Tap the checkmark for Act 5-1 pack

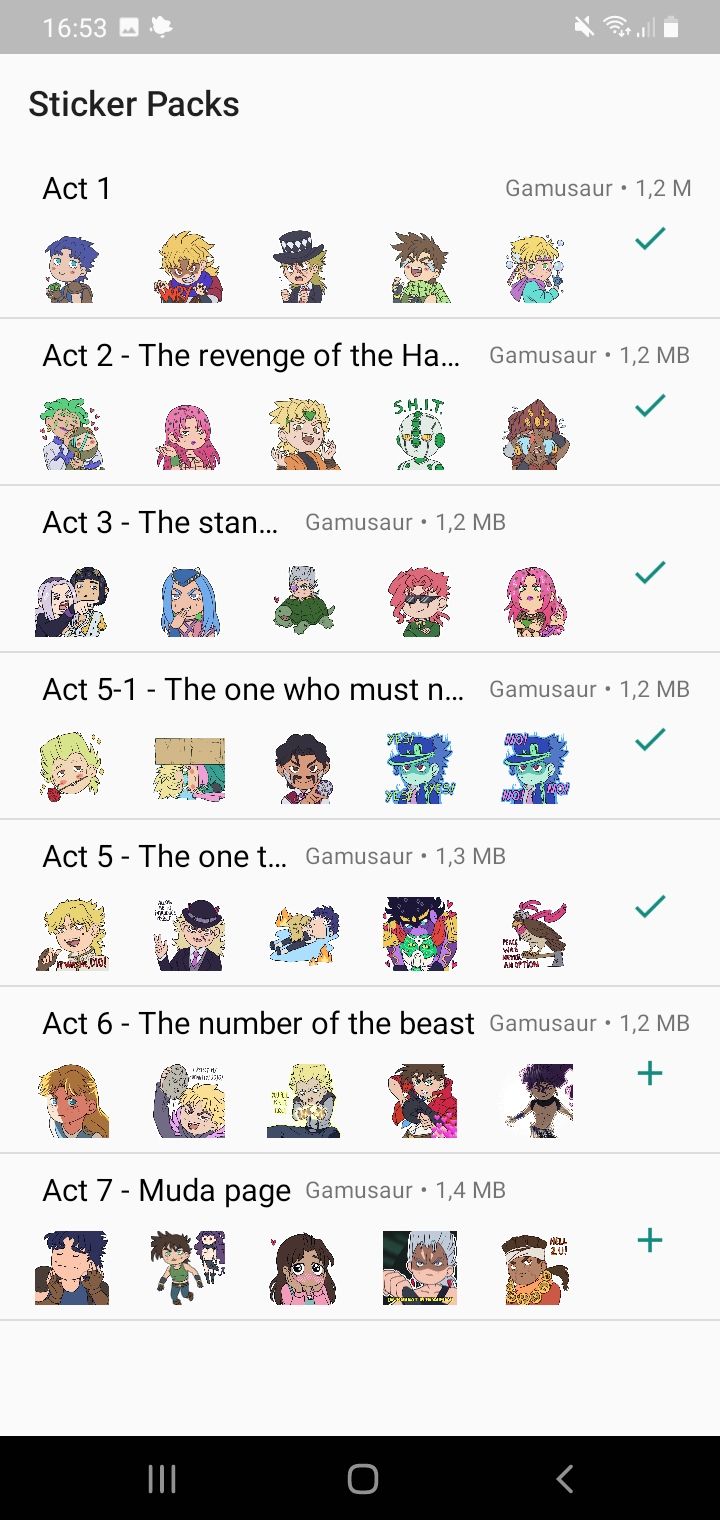click(650, 740)
